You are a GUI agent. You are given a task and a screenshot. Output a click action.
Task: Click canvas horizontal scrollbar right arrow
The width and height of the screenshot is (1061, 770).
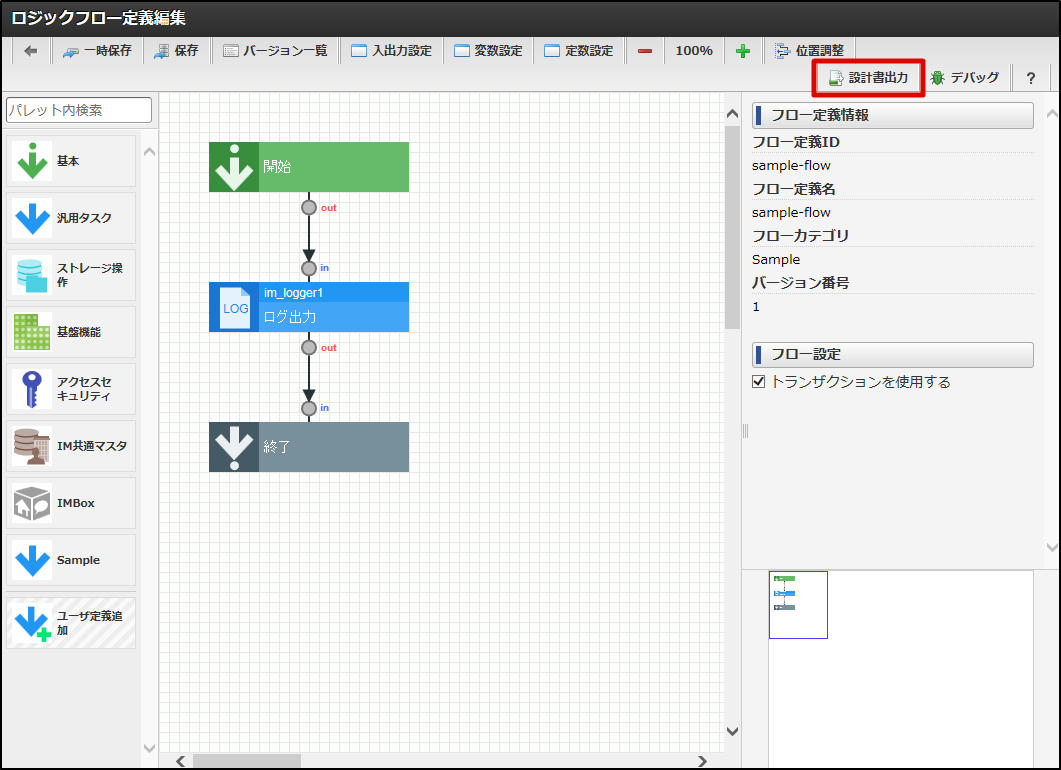tap(702, 761)
